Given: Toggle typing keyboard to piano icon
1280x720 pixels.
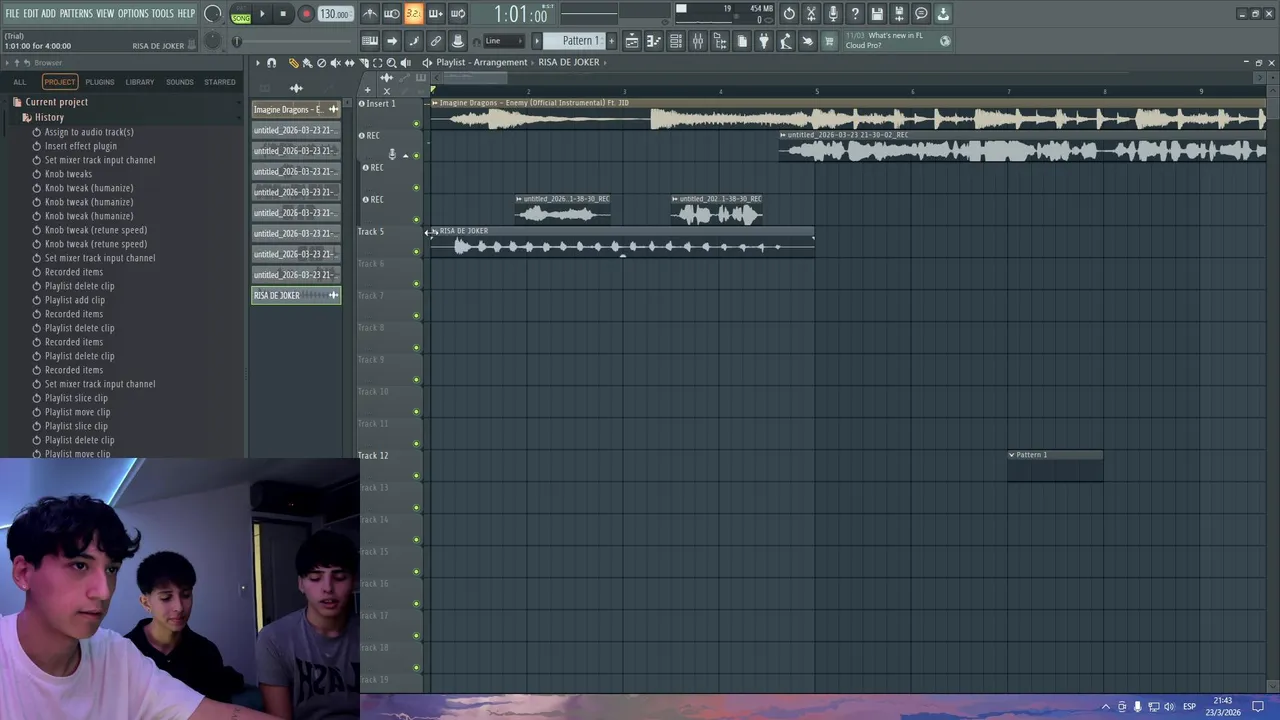Looking at the screenshot, I should pyautogui.click(x=370, y=41).
